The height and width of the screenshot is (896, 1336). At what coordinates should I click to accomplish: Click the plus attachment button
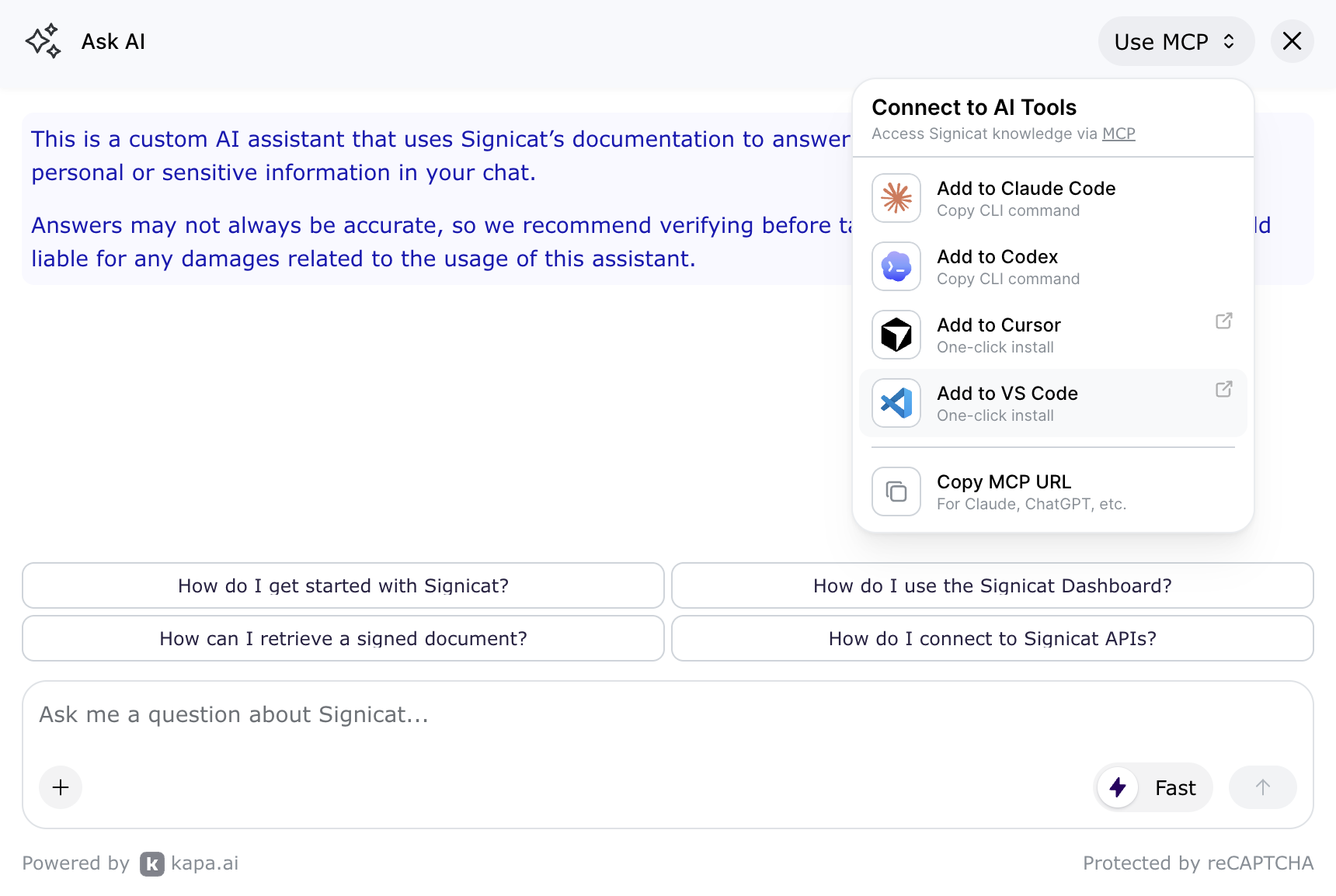[x=61, y=787]
